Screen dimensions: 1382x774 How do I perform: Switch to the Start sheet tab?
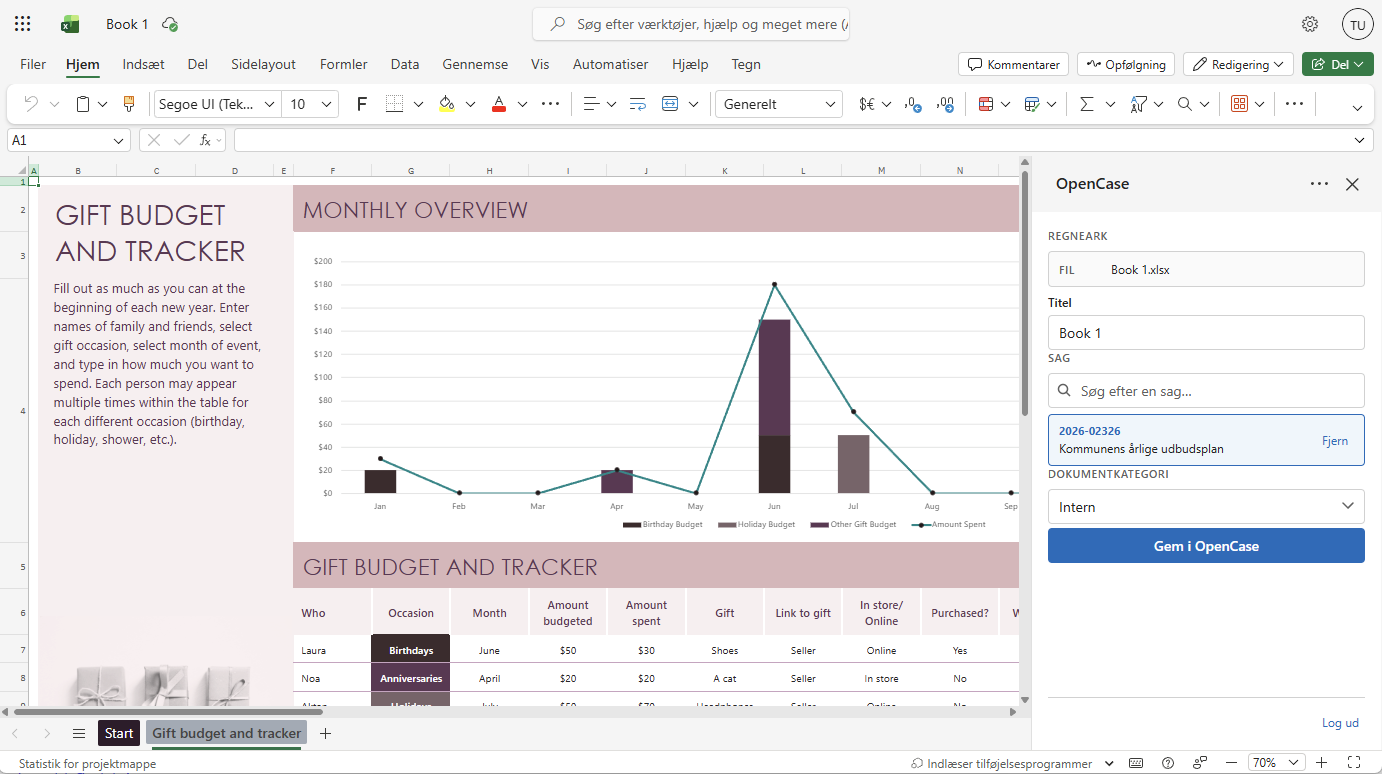click(x=118, y=733)
